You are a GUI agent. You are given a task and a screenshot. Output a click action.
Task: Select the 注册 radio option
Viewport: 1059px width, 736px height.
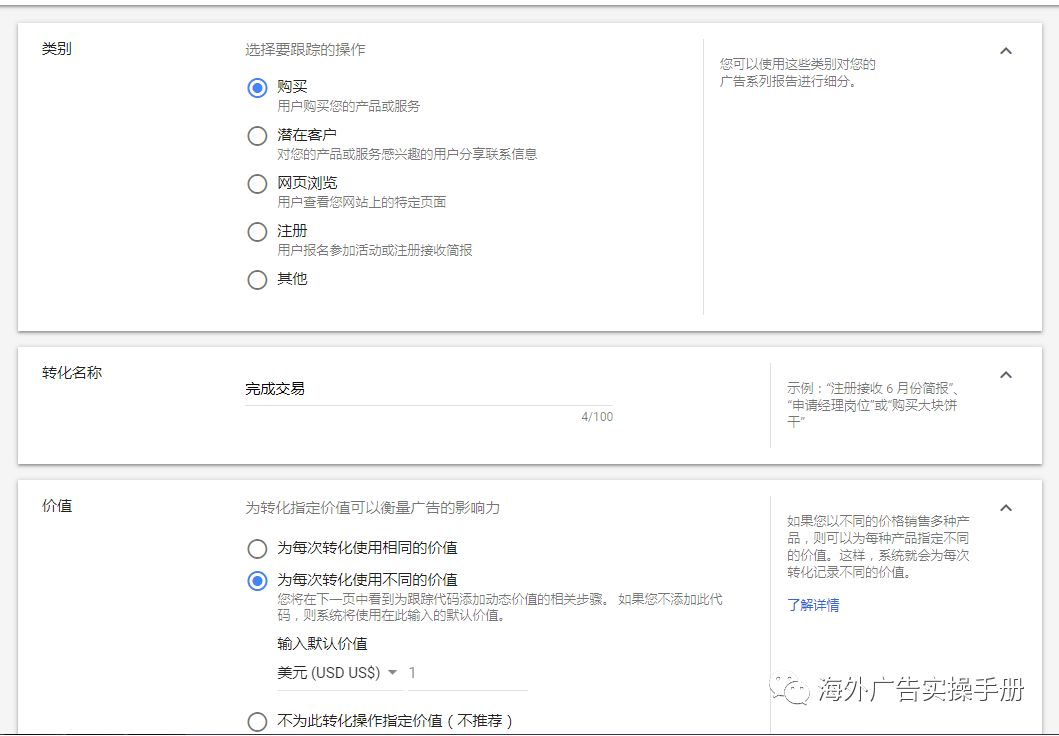(x=257, y=232)
